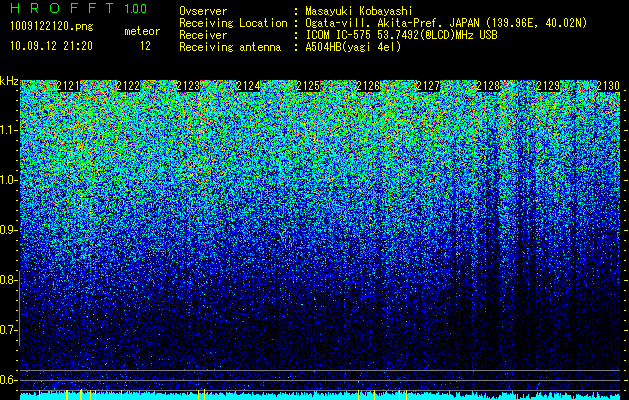Select the 2127 time label
Screen dimensions: 629x400
428,86
